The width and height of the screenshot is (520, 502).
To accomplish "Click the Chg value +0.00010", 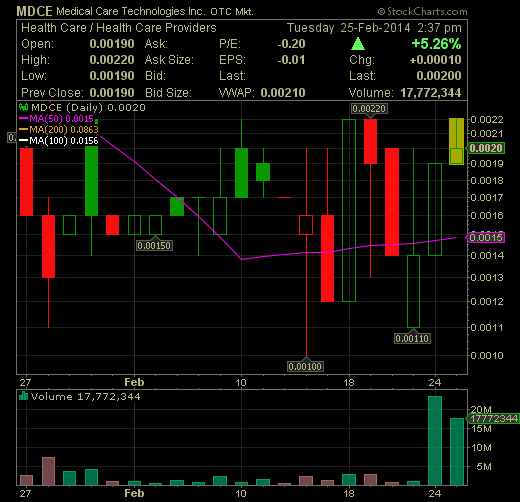I will [x=435, y=60].
